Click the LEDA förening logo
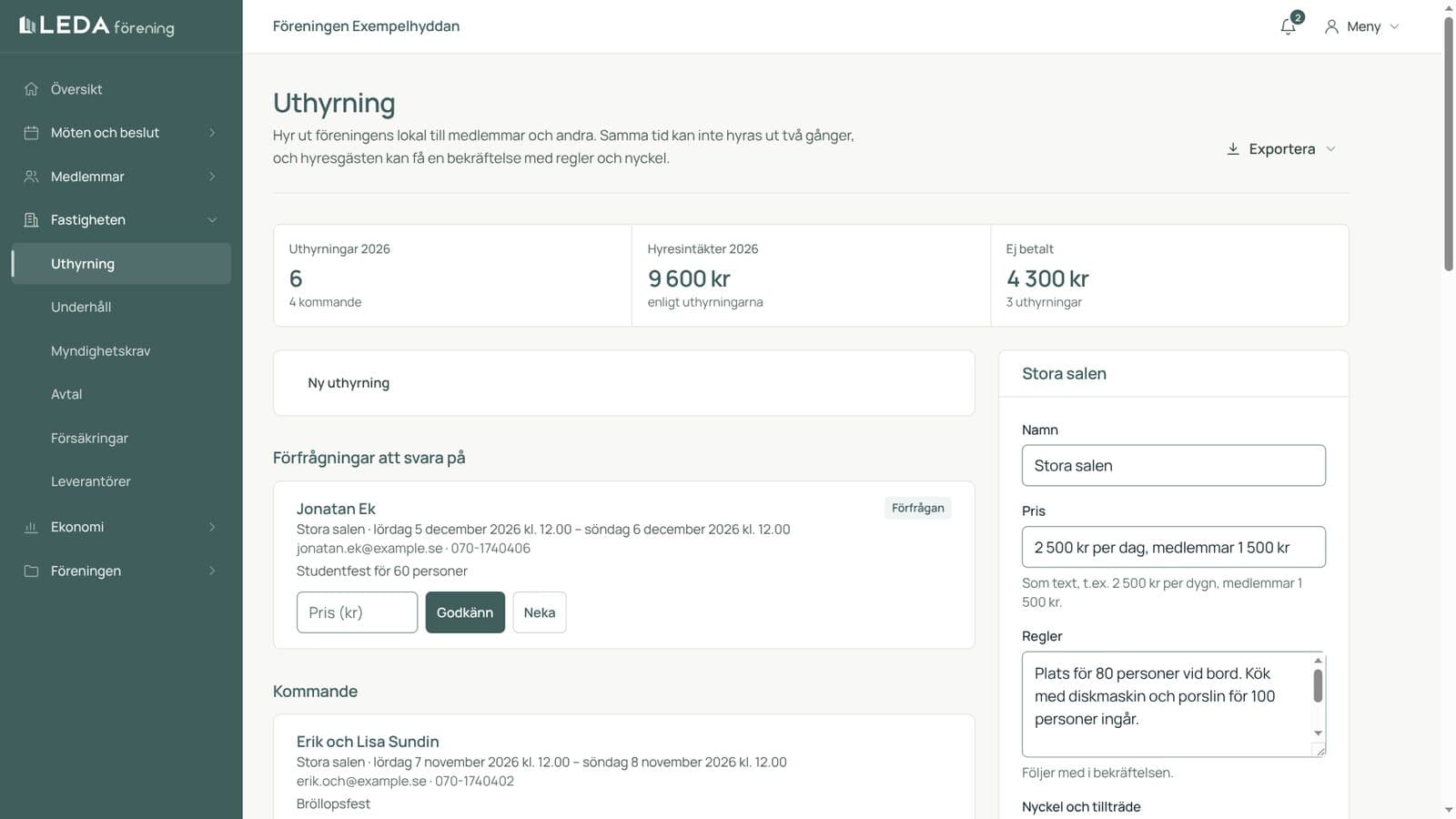The height and width of the screenshot is (819, 1456). [x=96, y=25]
